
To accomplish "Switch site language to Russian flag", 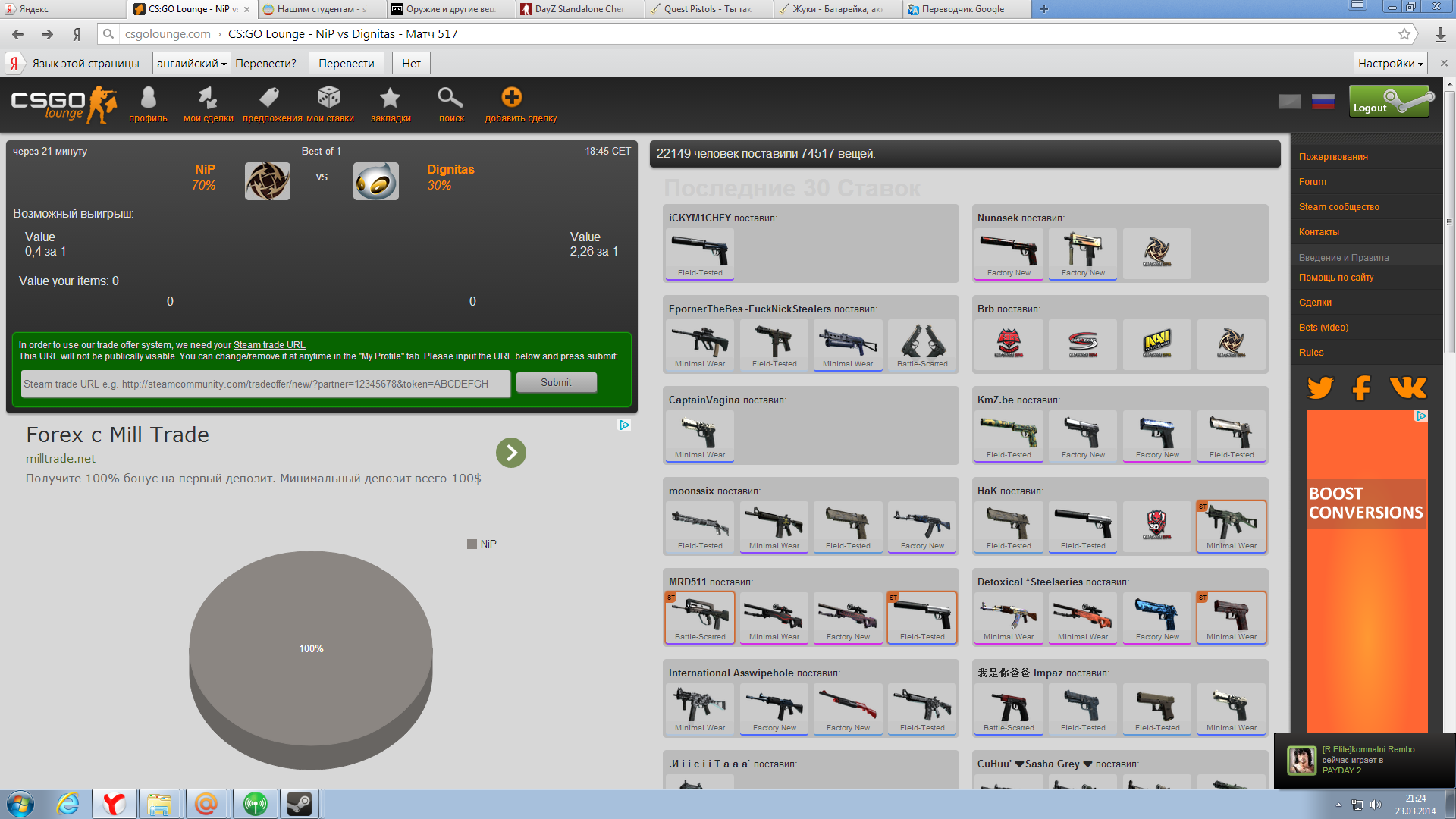I will tap(1323, 102).
